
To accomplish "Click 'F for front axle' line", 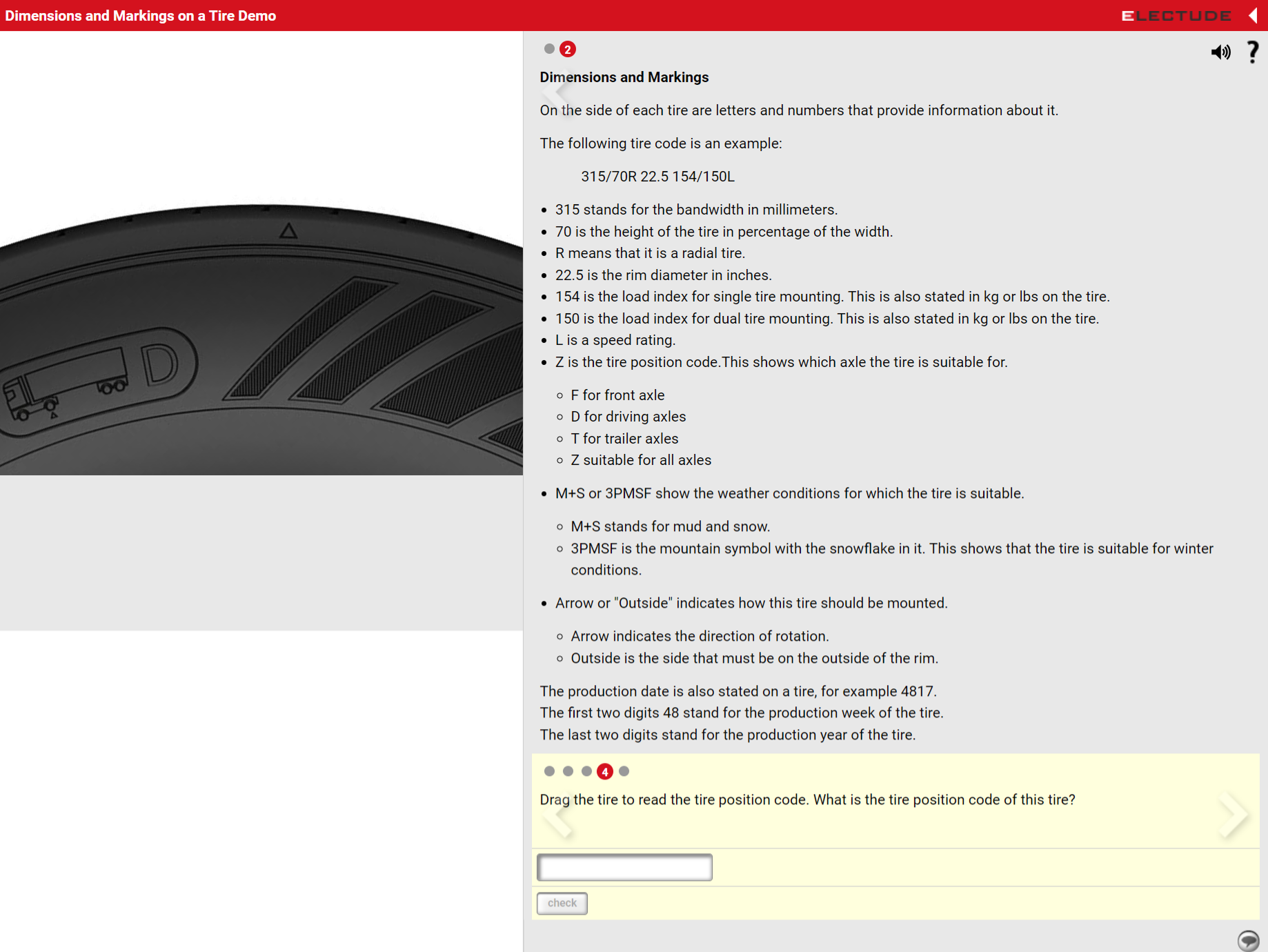I will (617, 395).
